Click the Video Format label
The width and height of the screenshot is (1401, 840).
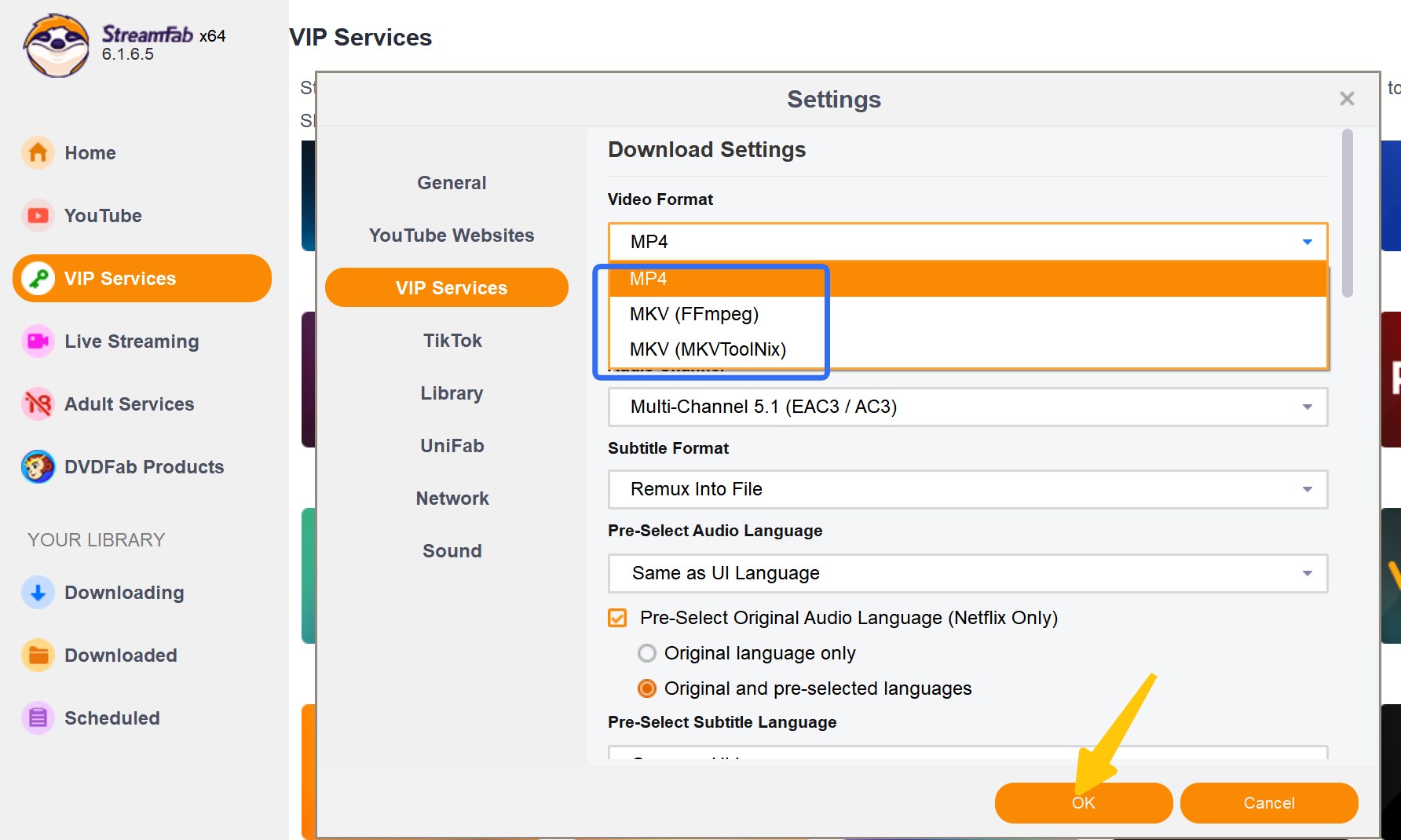(x=660, y=199)
